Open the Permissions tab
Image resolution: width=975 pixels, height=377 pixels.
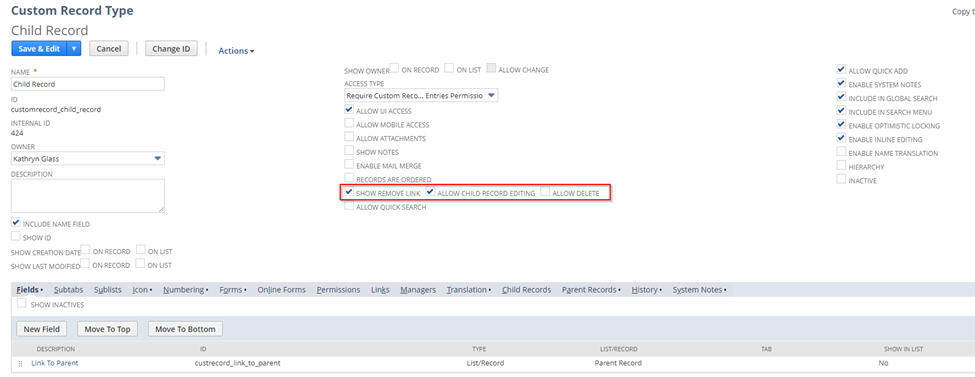tap(338, 290)
